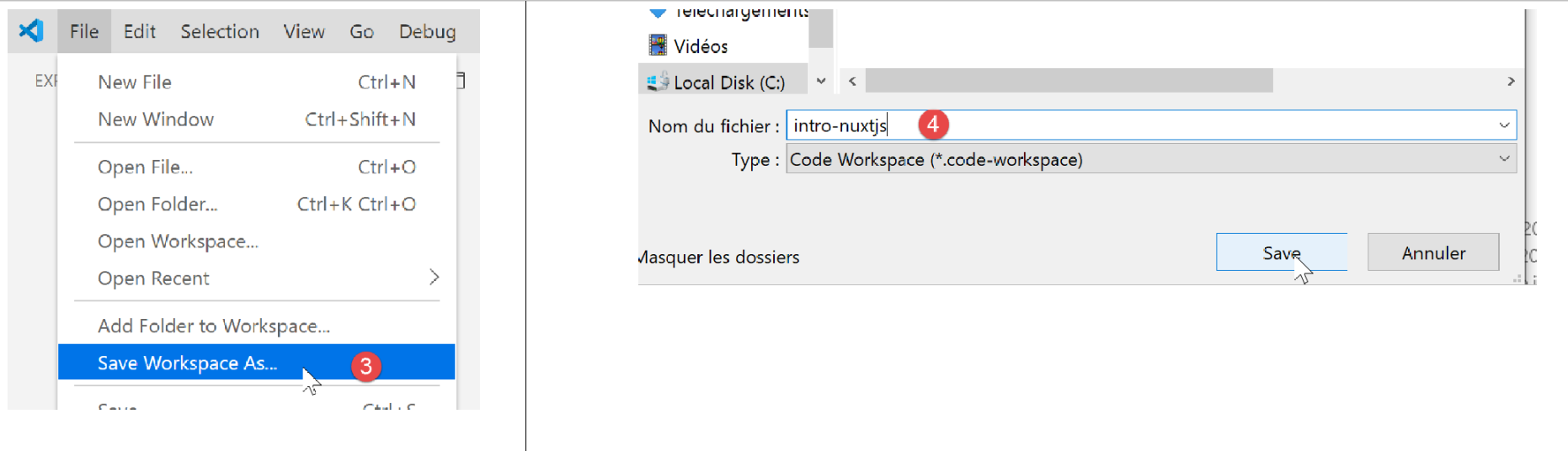Viewport: 1568px width, 451px height.
Task: Choose Add Folder to Workspace...
Action: click(214, 326)
